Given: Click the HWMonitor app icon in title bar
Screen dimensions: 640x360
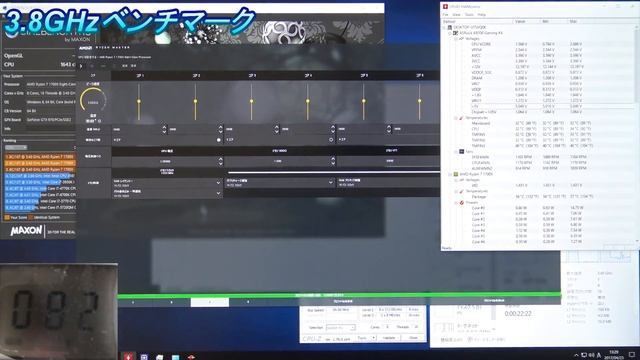Looking at the screenshot, I should [445, 7].
